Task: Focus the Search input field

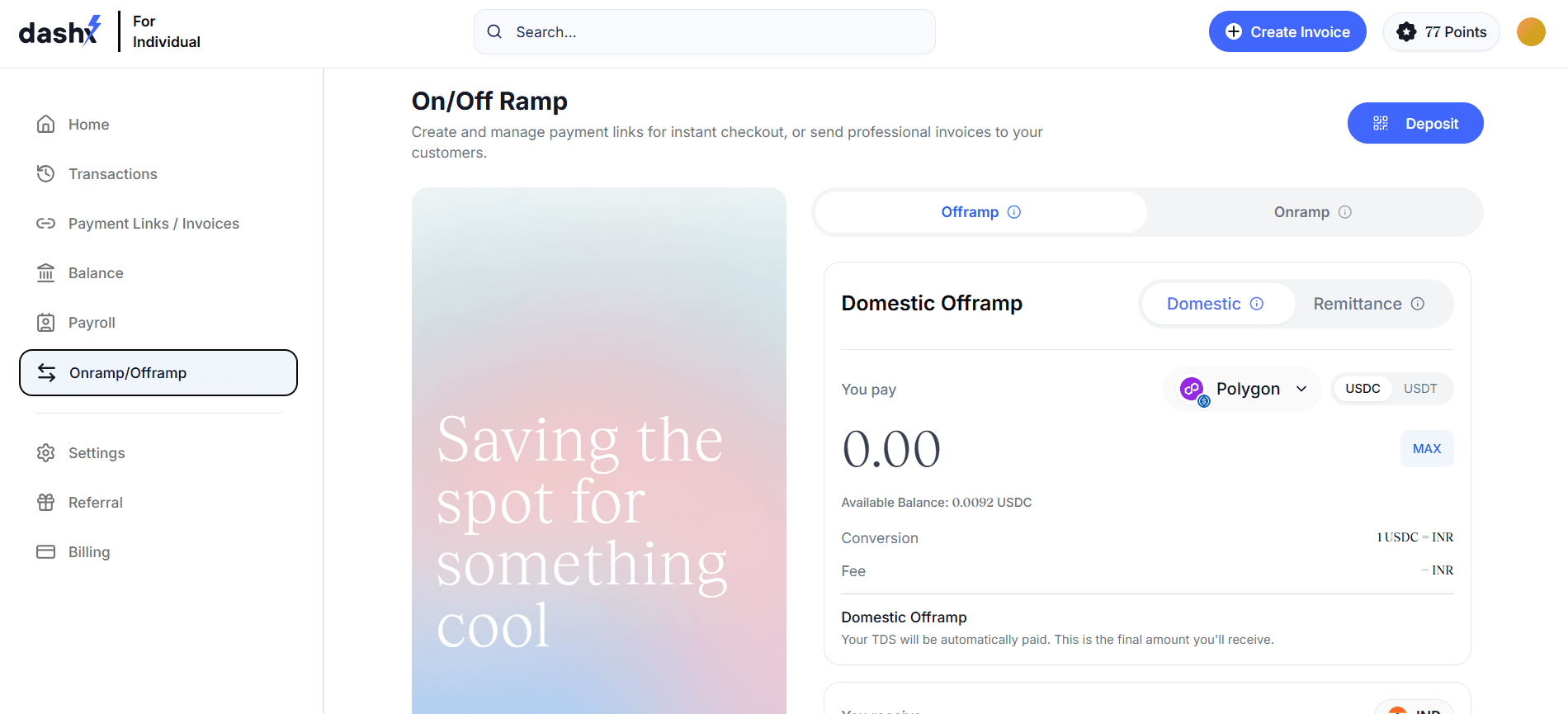Action: (705, 32)
